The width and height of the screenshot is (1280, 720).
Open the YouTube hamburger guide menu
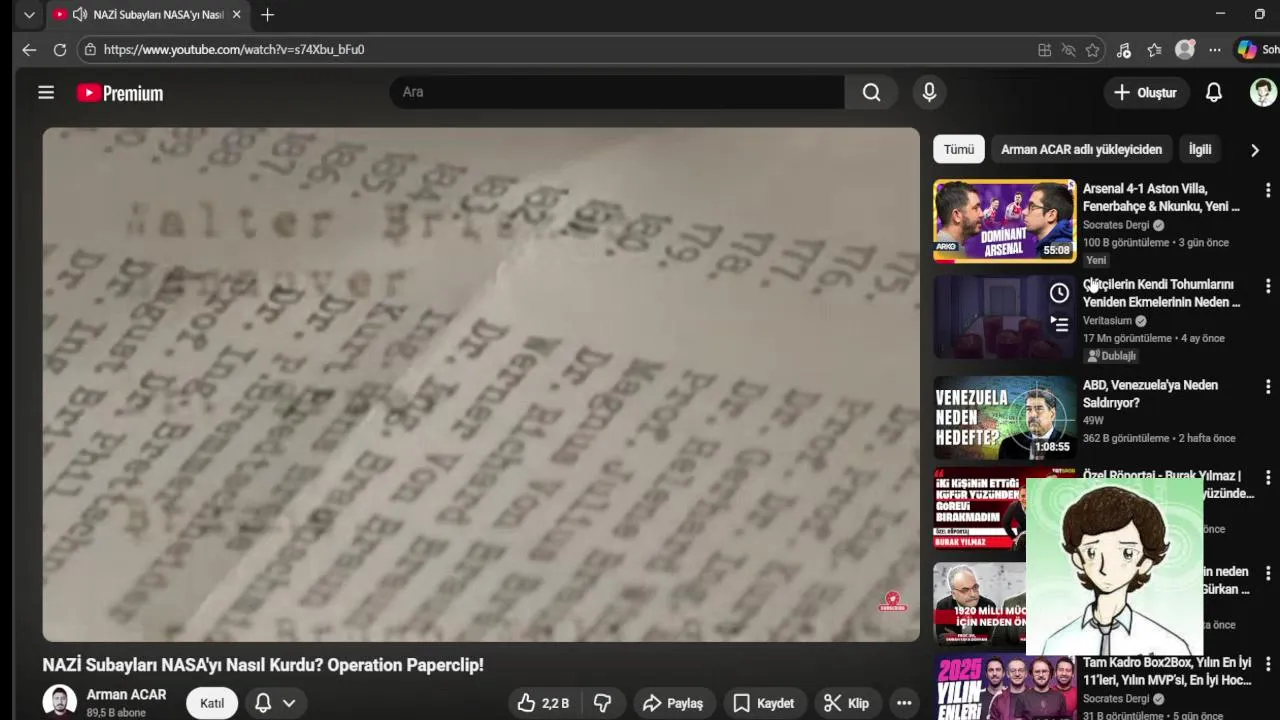click(46, 92)
